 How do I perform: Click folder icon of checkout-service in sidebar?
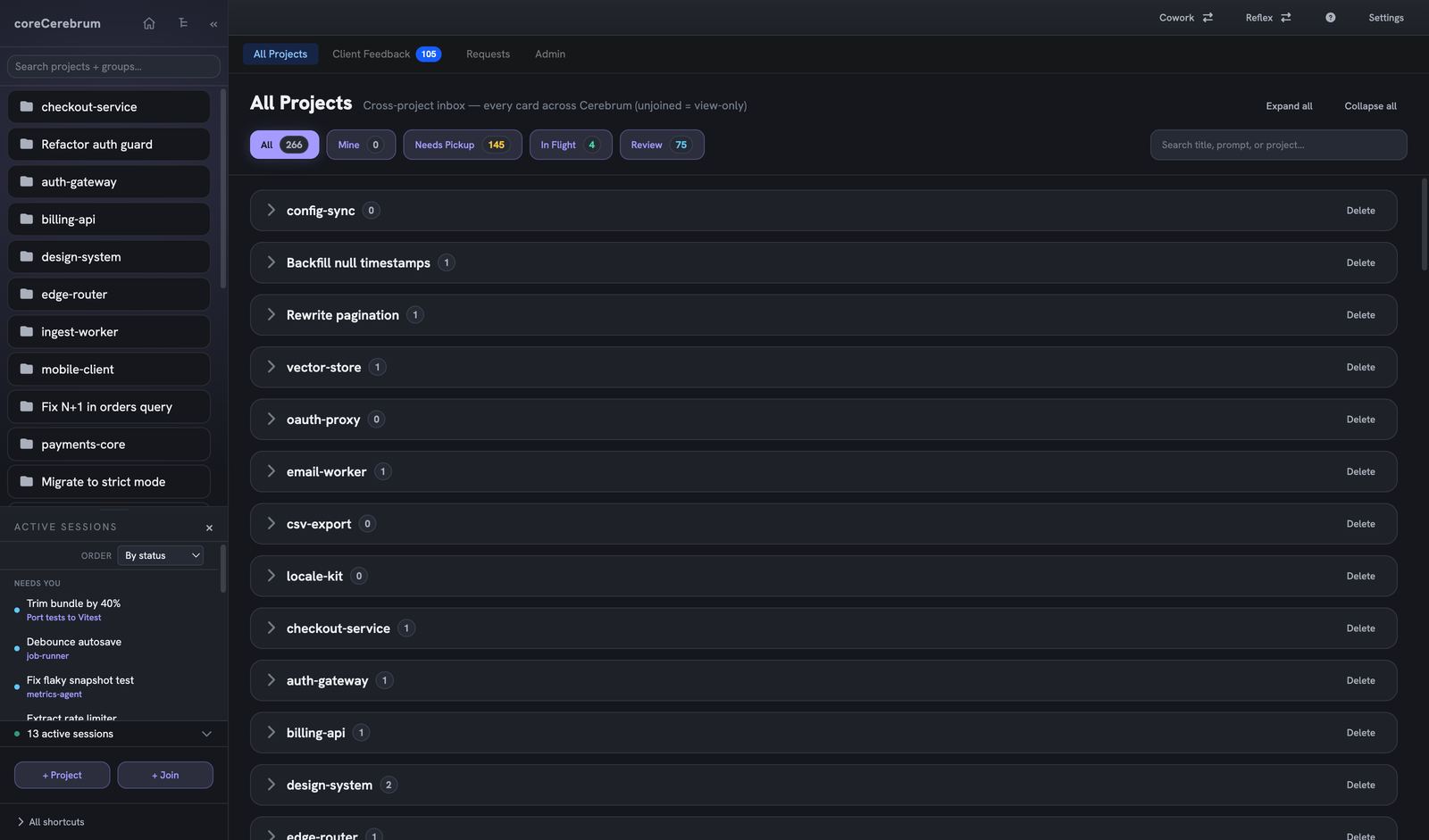coord(27,106)
